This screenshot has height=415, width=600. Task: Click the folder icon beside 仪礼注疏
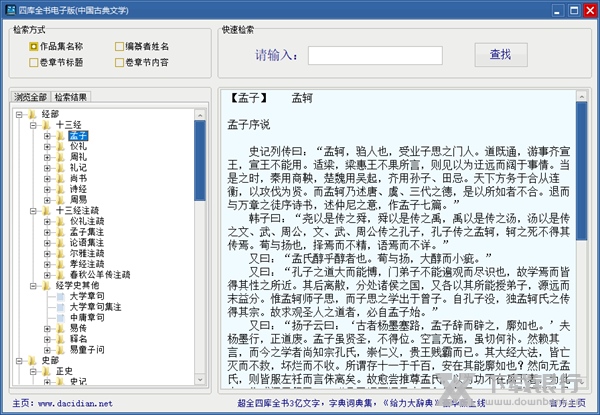coord(60,221)
